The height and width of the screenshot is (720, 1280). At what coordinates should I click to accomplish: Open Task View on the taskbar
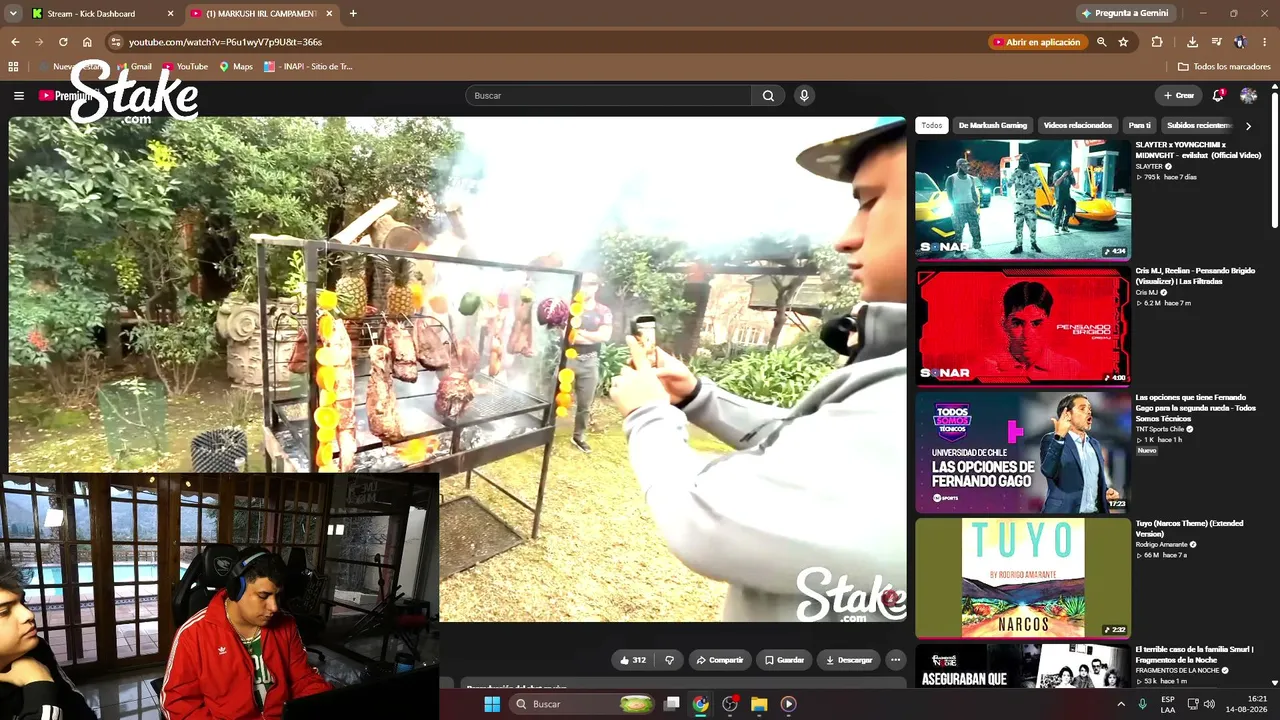pyautogui.click(x=672, y=704)
